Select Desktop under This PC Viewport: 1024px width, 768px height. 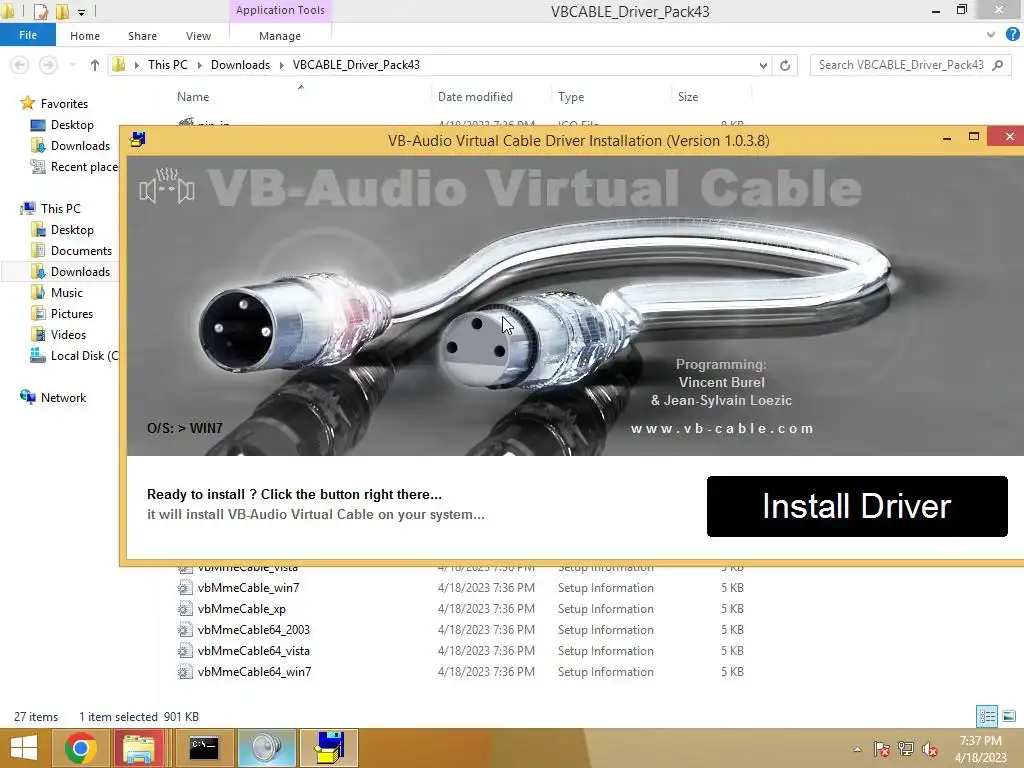72,230
